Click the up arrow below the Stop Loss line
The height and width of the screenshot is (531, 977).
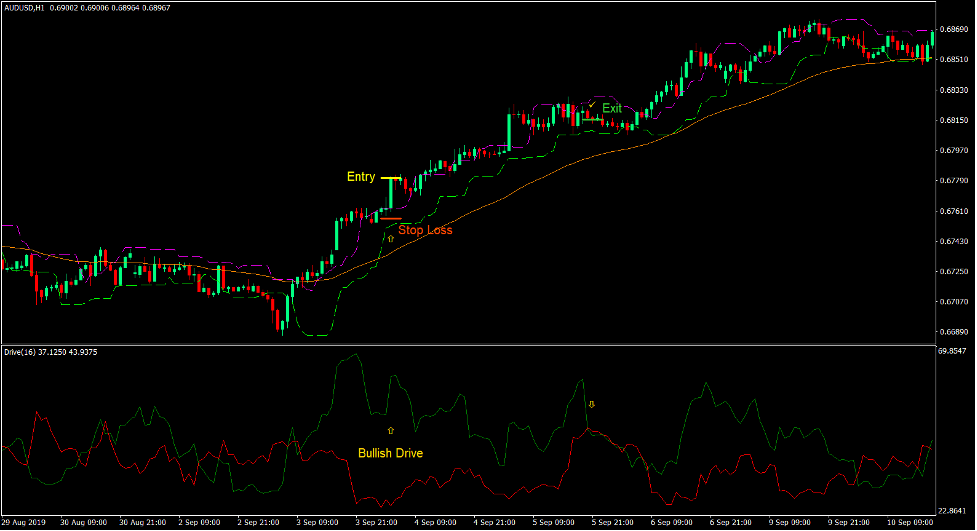[390, 239]
